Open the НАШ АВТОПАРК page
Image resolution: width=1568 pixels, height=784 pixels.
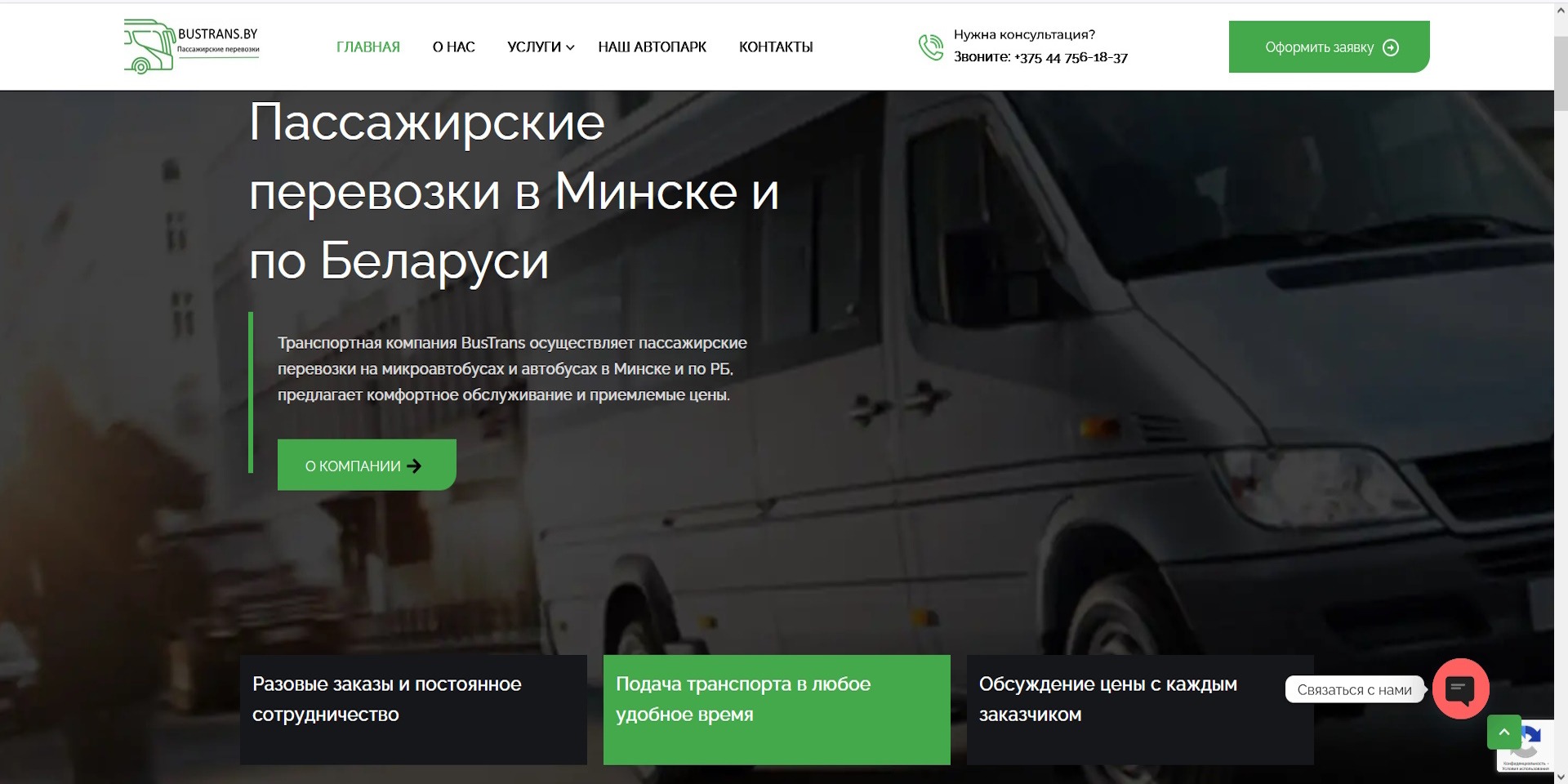coord(653,47)
